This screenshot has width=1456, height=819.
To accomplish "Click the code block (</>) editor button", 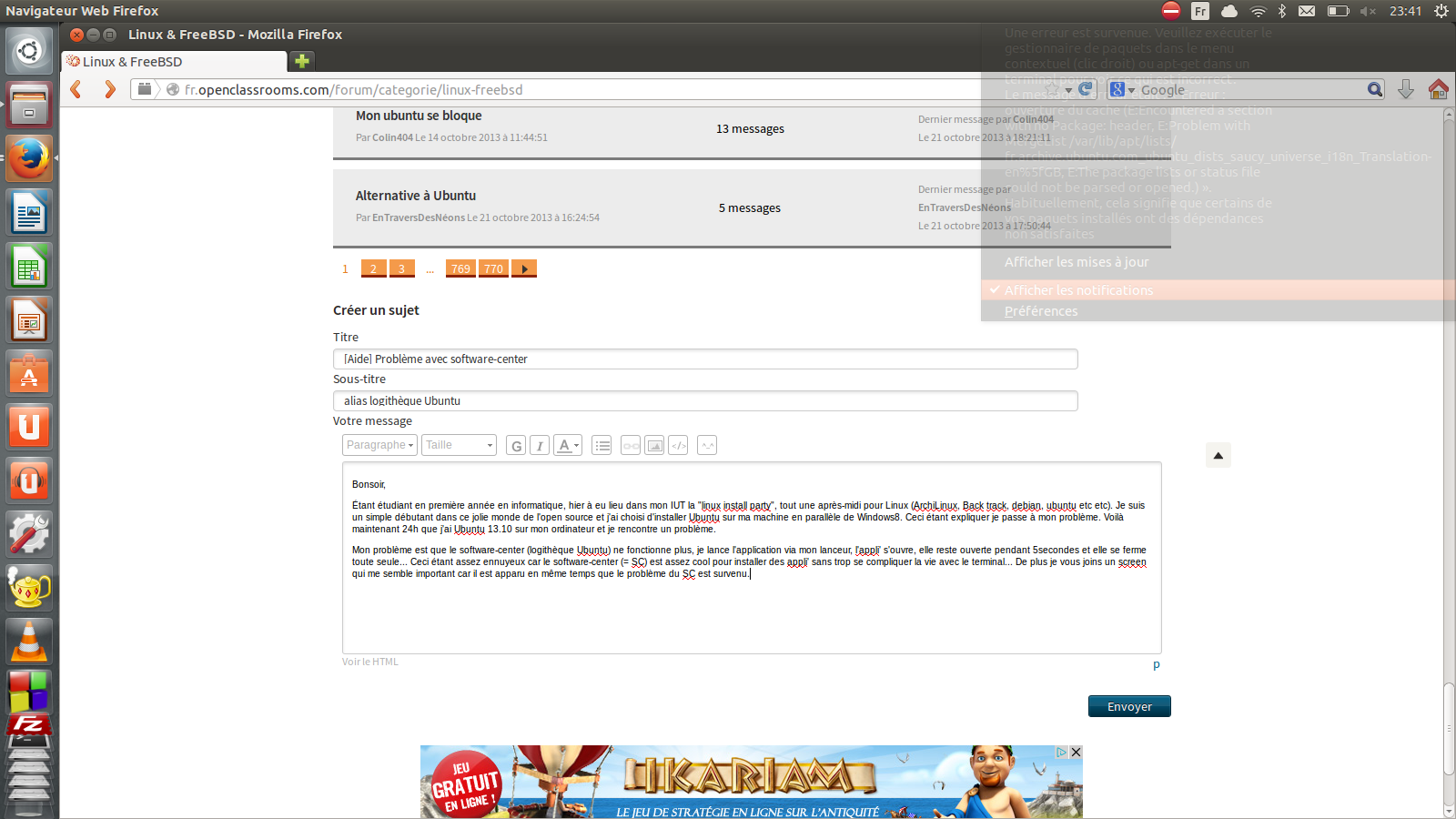I will tap(678, 446).
